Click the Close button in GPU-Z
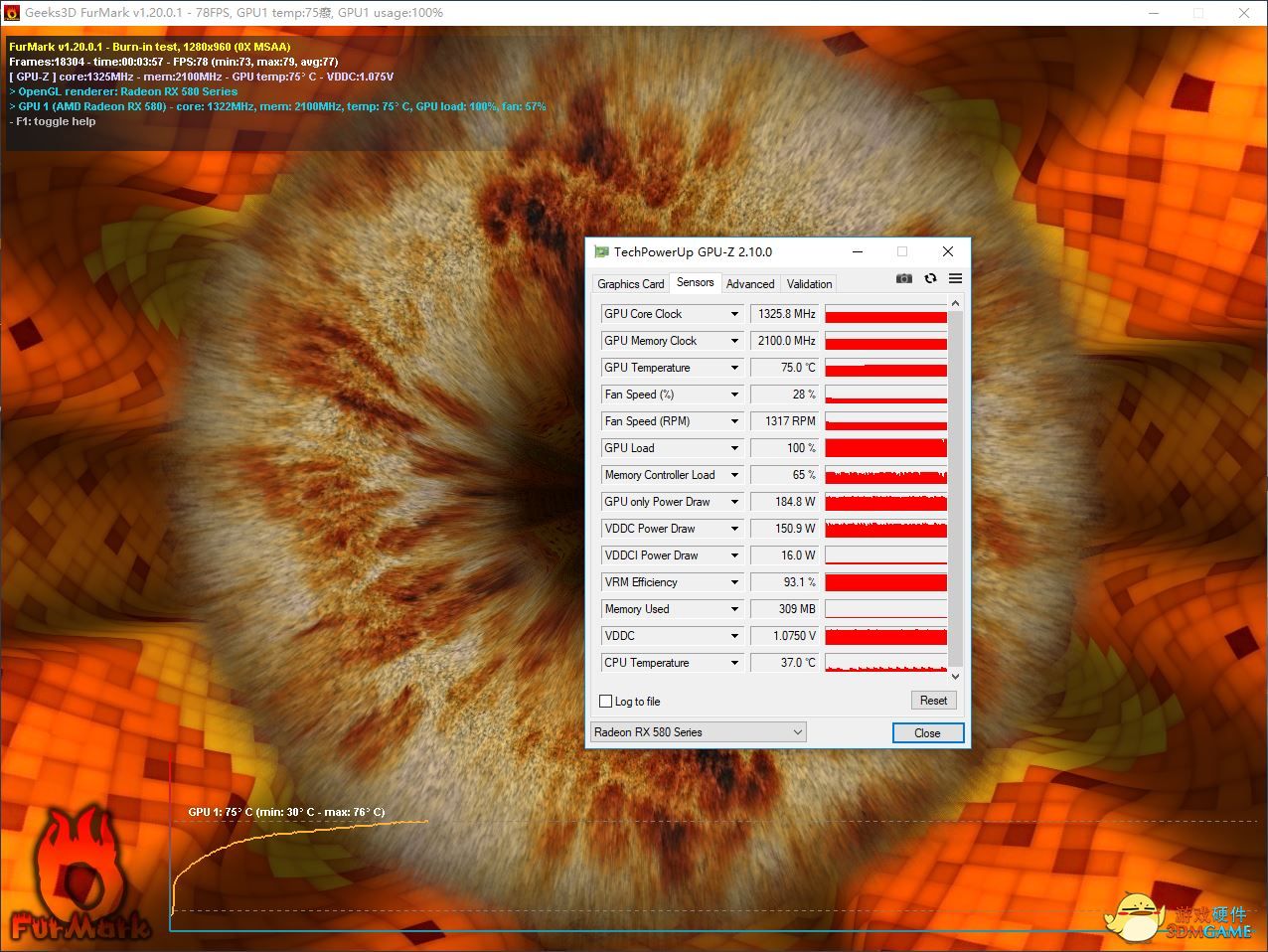Image resolution: width=1268 pixels, height=952 pixels. coord(927,733)
